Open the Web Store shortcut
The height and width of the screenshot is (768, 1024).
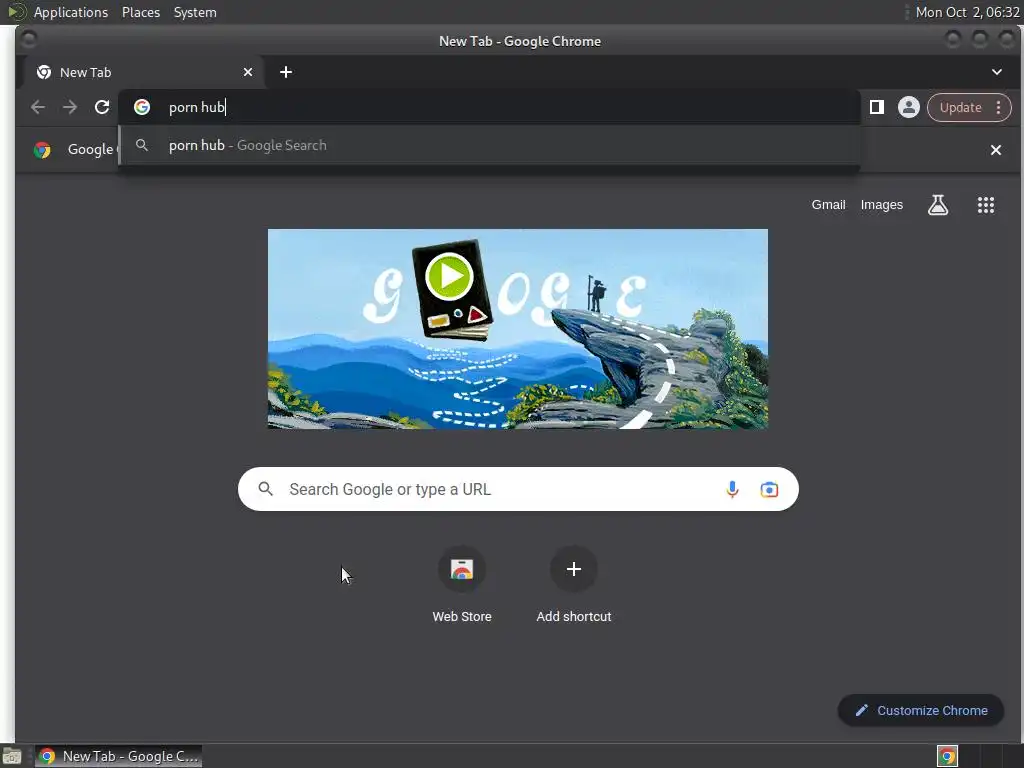(x=462, y=584)
